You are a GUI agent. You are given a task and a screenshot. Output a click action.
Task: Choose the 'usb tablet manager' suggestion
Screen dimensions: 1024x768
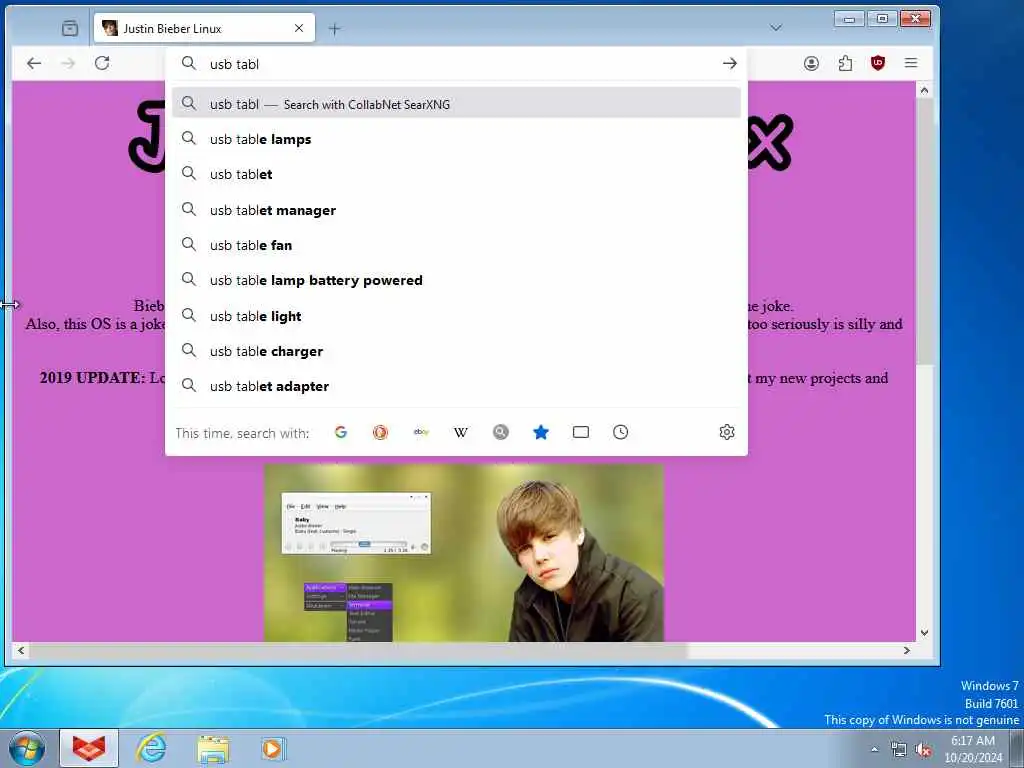[456, 210]
